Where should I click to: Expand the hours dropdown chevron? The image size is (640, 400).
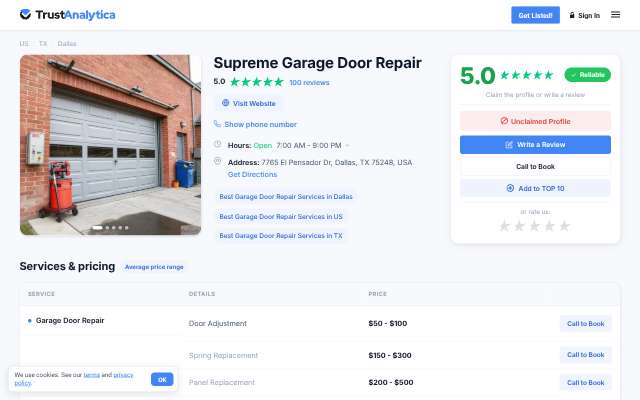pyautogui.click(x=347, y=145)
